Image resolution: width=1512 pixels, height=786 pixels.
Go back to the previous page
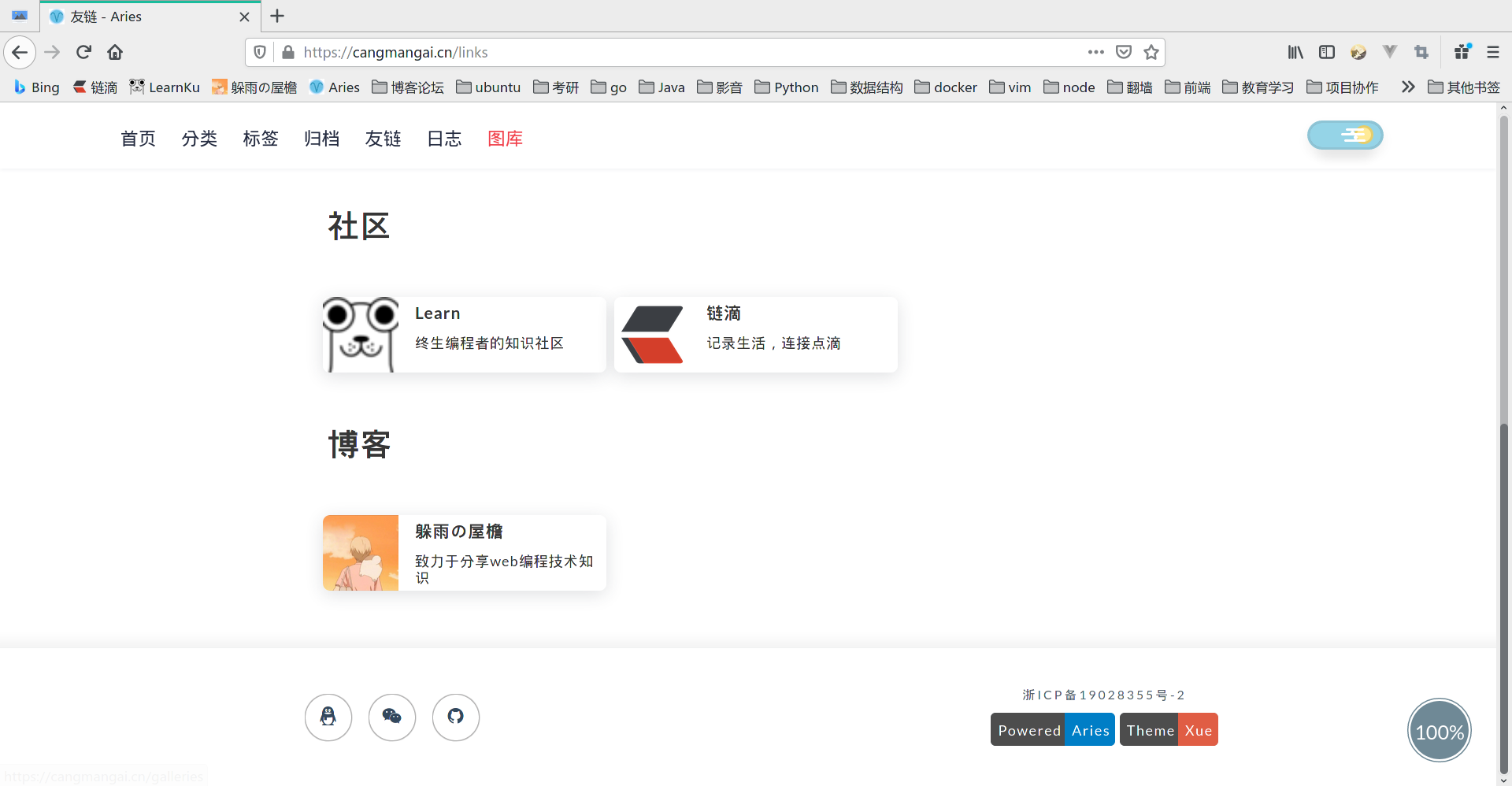(x=20, y=53)
